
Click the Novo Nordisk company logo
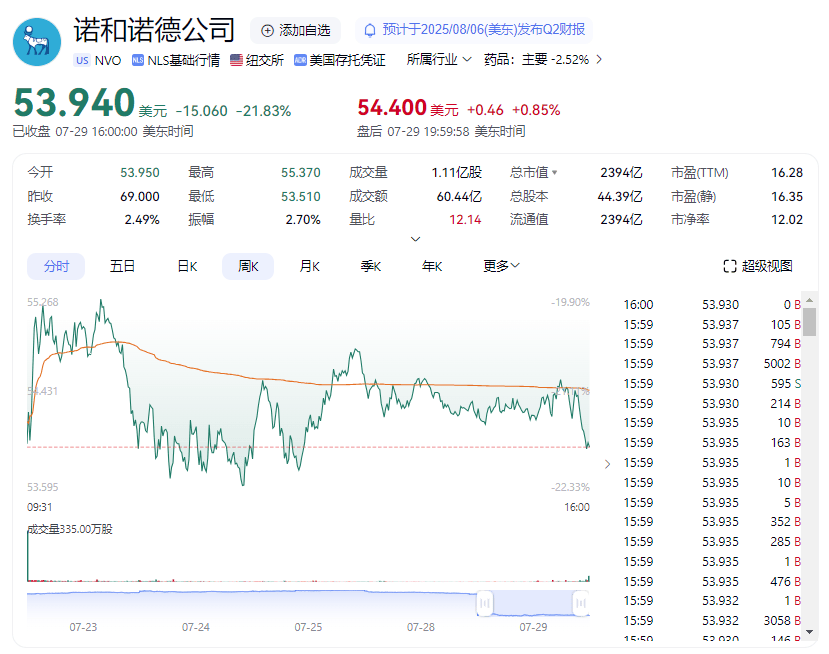(37, 42)
